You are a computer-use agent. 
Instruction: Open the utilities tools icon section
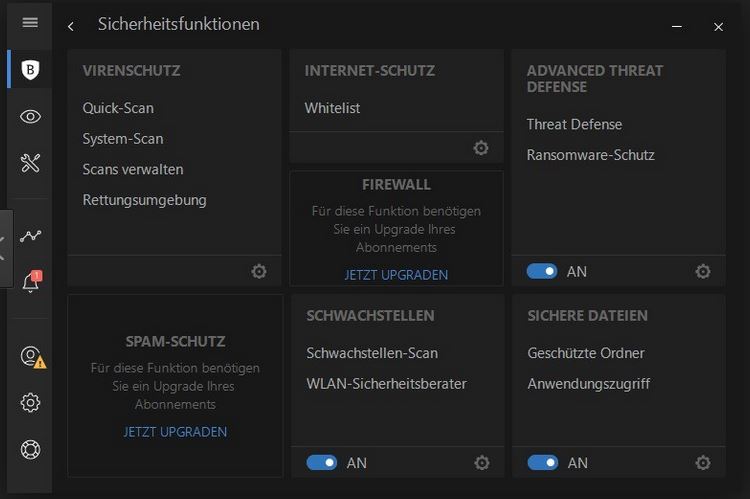pos(30,163)
